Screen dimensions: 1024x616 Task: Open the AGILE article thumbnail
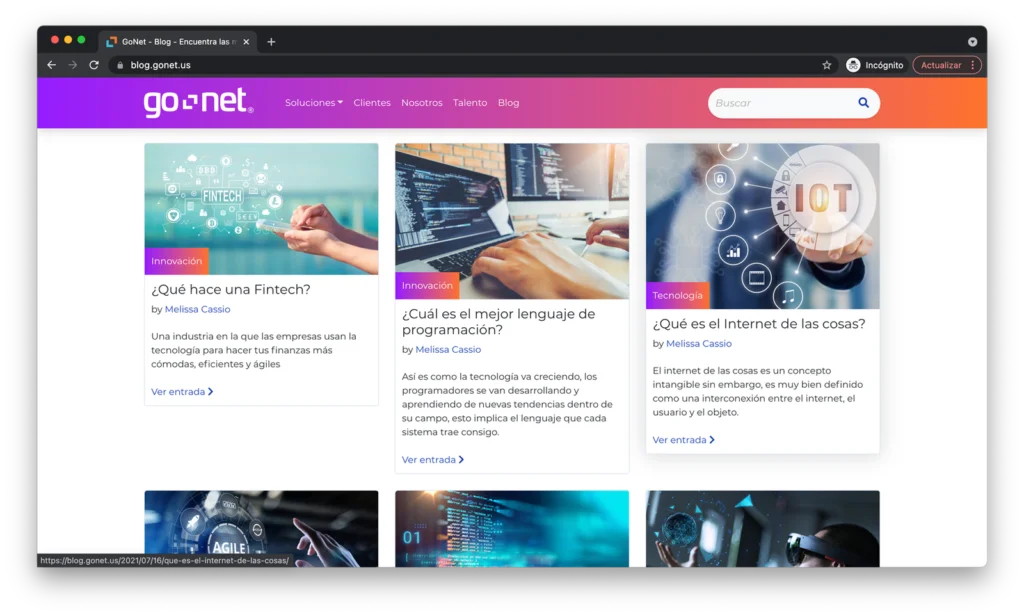pos(261,528)
